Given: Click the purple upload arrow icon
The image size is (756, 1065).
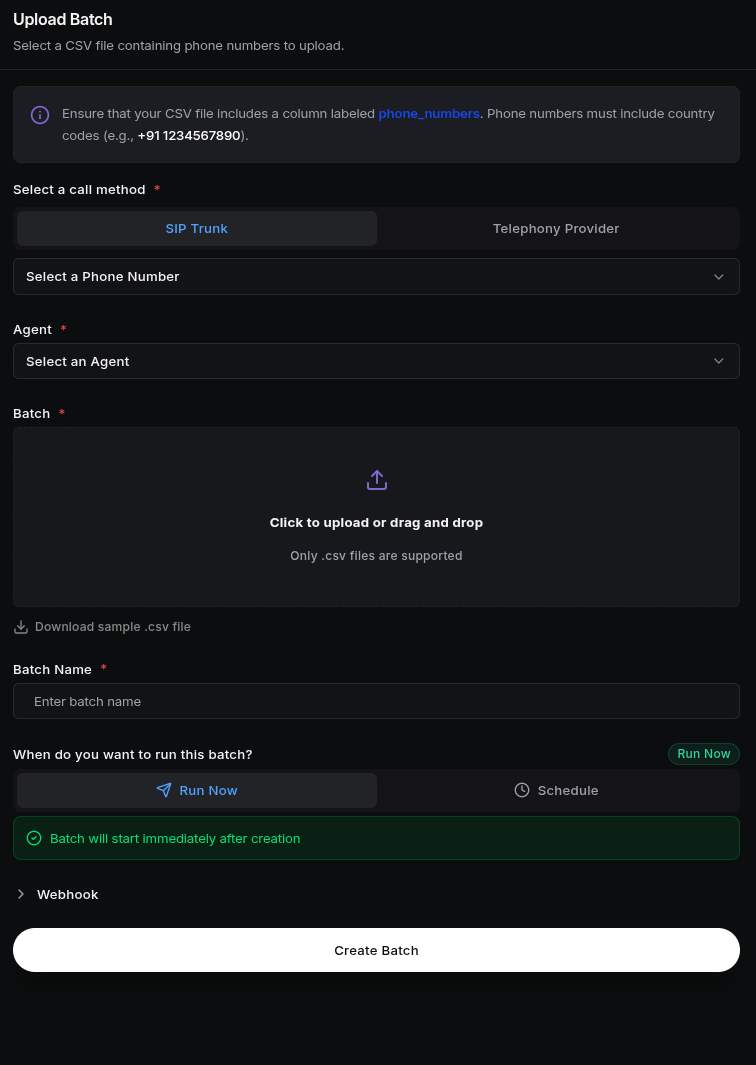Looking at the screenshot, I should (376, 480).
